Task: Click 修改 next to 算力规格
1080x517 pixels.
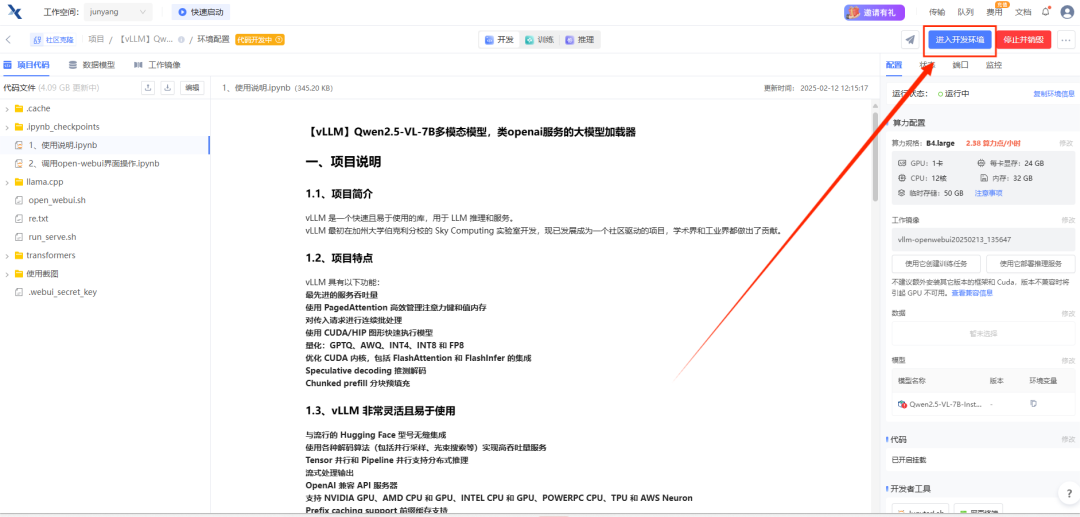Action: (1067, 143)
